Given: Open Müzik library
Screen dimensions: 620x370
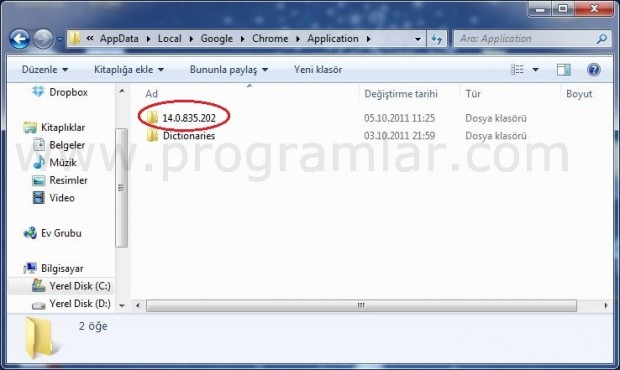Looking at the screenshot, I should click(x=63, y=162).
